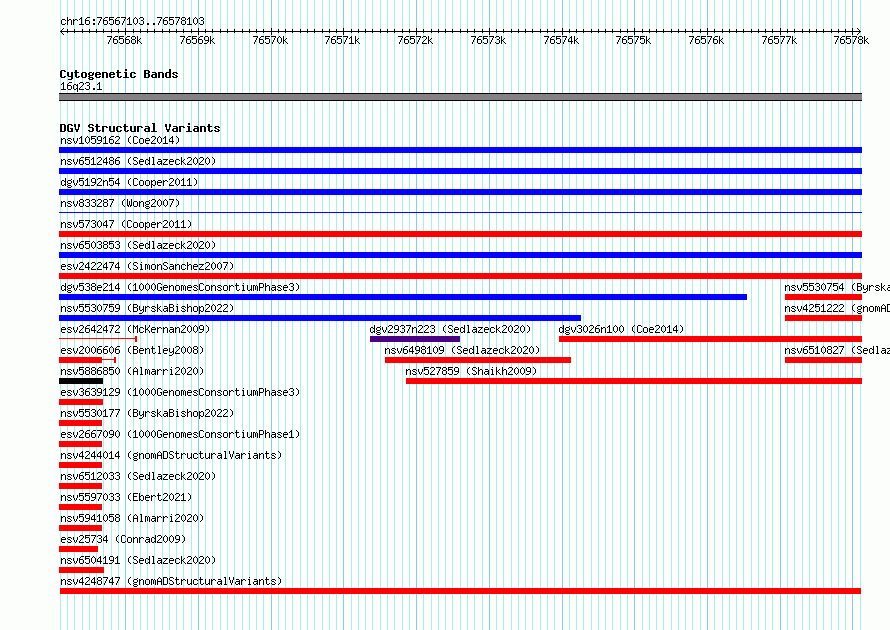The width and height of the screenshot is (890, 630).
Task: Select the purple dgv2937n223 bar
Action: [415, 339]
